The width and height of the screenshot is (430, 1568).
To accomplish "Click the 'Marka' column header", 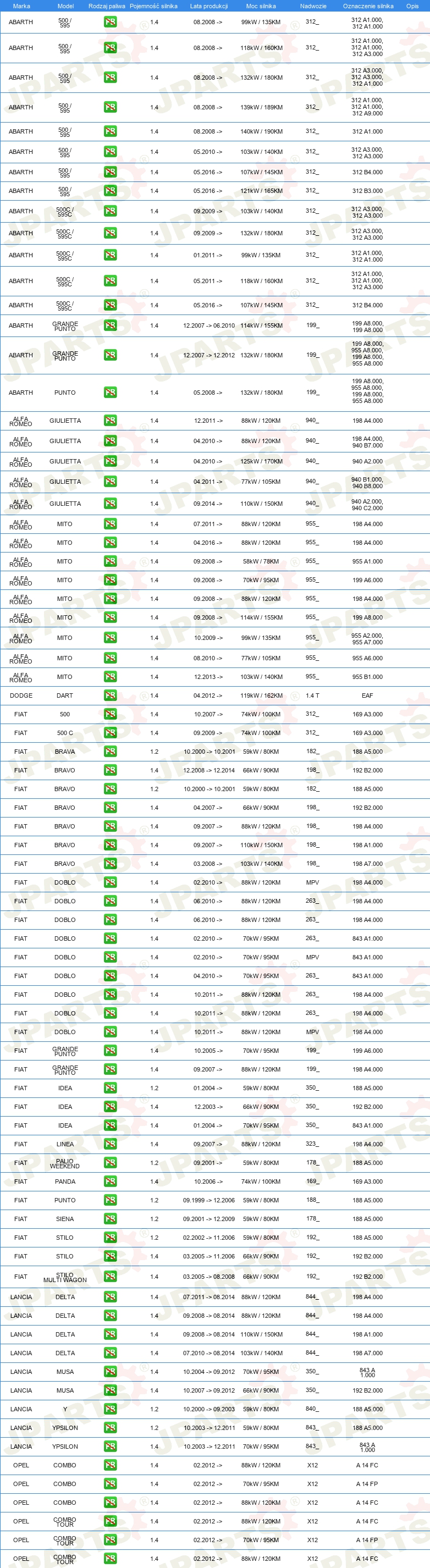I will coord(21,6).
